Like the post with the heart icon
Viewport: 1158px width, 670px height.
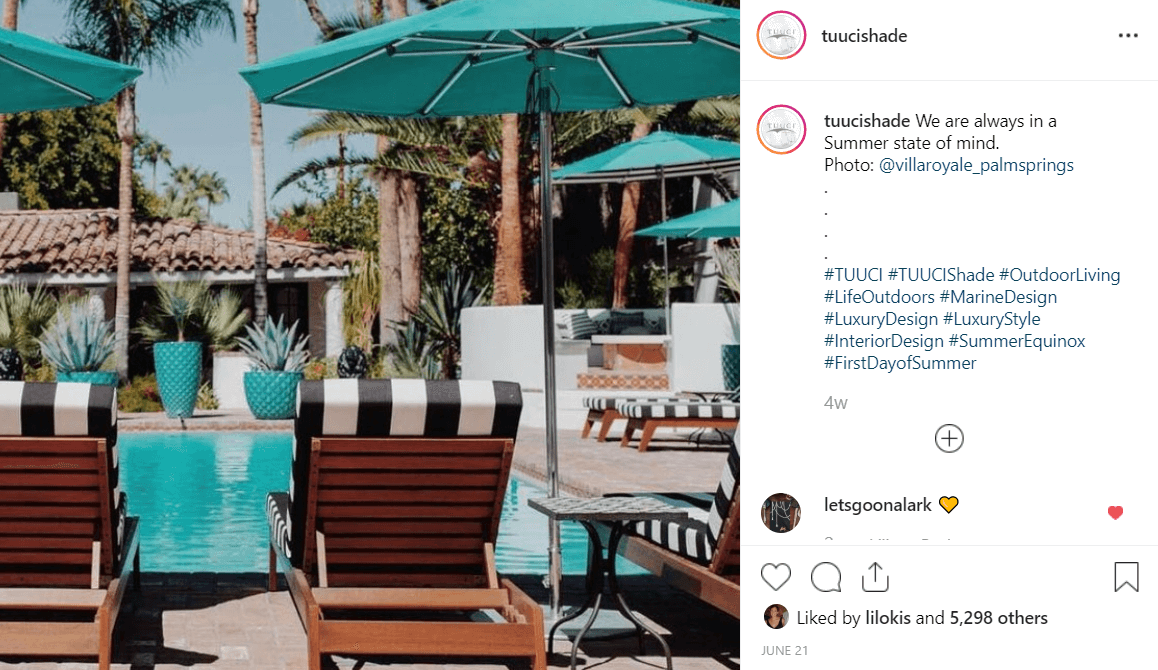tap(775, 577)
